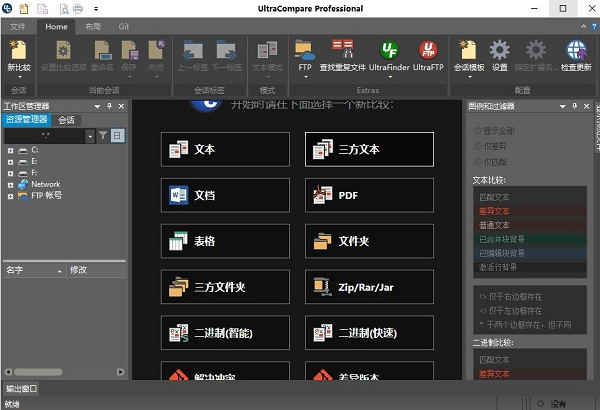
Task: Click the UltraCompare logo in title bar
Action: (x=7, y=8)
